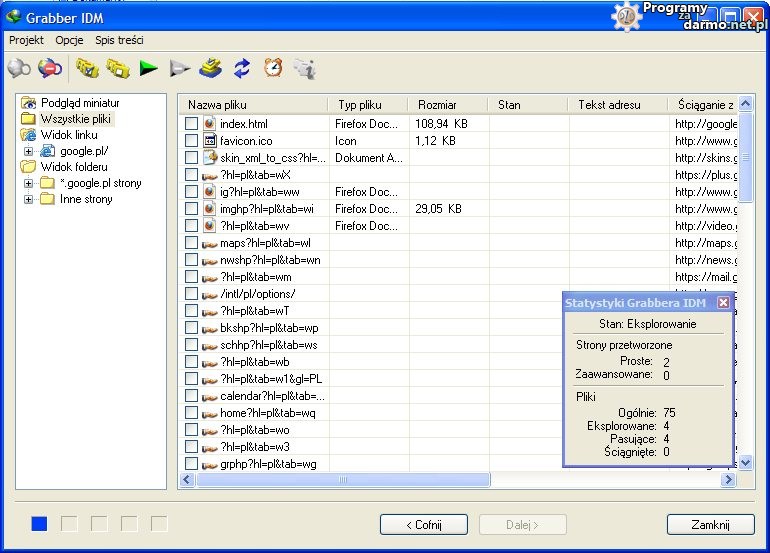Open the alarm clock scheduler icon
The width and height of the screenshot is (770, 553).
coord(272,68)
